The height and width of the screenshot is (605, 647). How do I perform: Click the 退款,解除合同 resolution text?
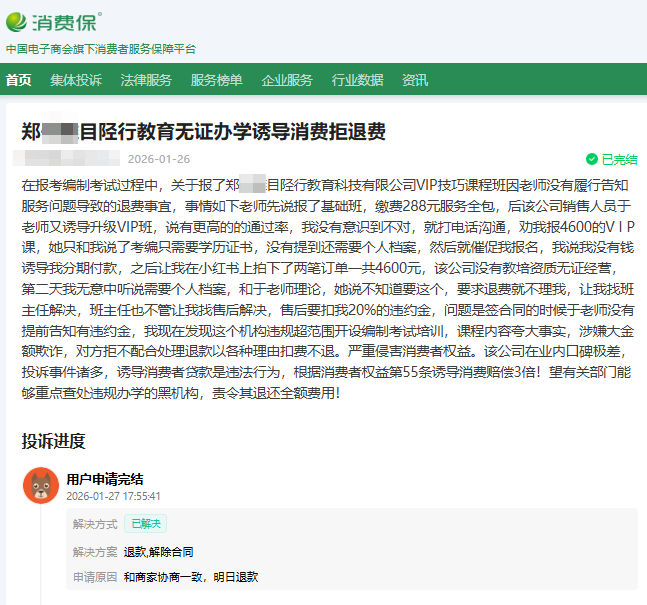click(159, 551)
